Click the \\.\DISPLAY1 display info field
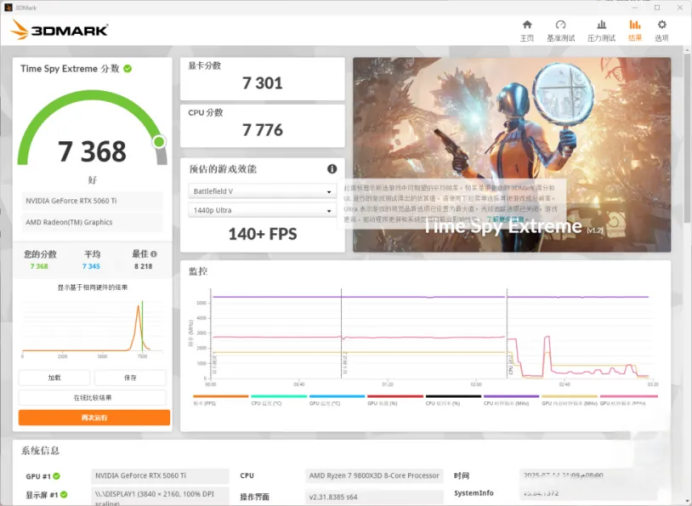The height and width of the screenshot is (506, 692). pos(160,496)
